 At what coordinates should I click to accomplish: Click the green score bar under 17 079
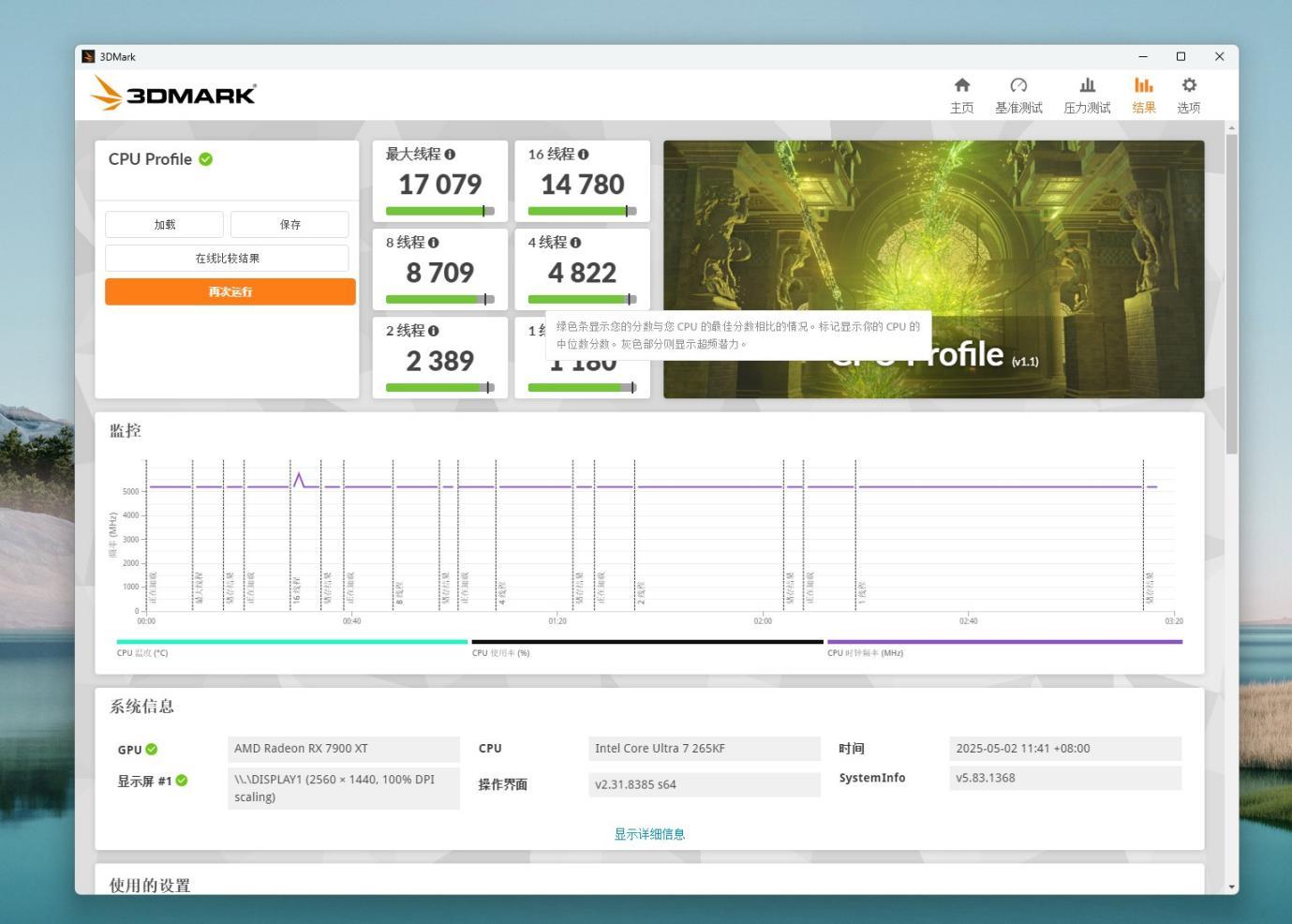pos(439,212)
